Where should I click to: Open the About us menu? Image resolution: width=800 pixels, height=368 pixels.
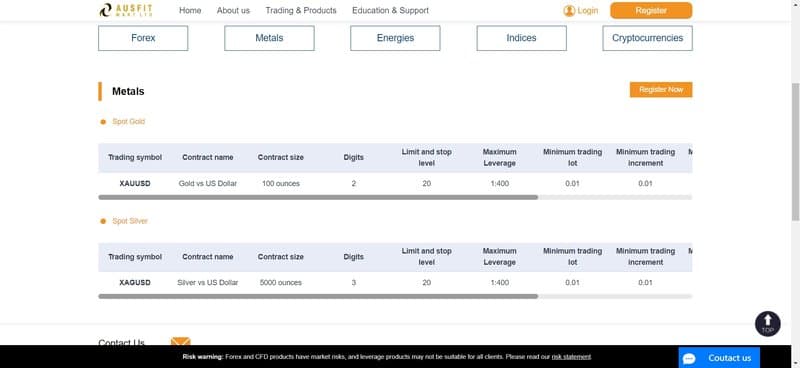(233, 10)
